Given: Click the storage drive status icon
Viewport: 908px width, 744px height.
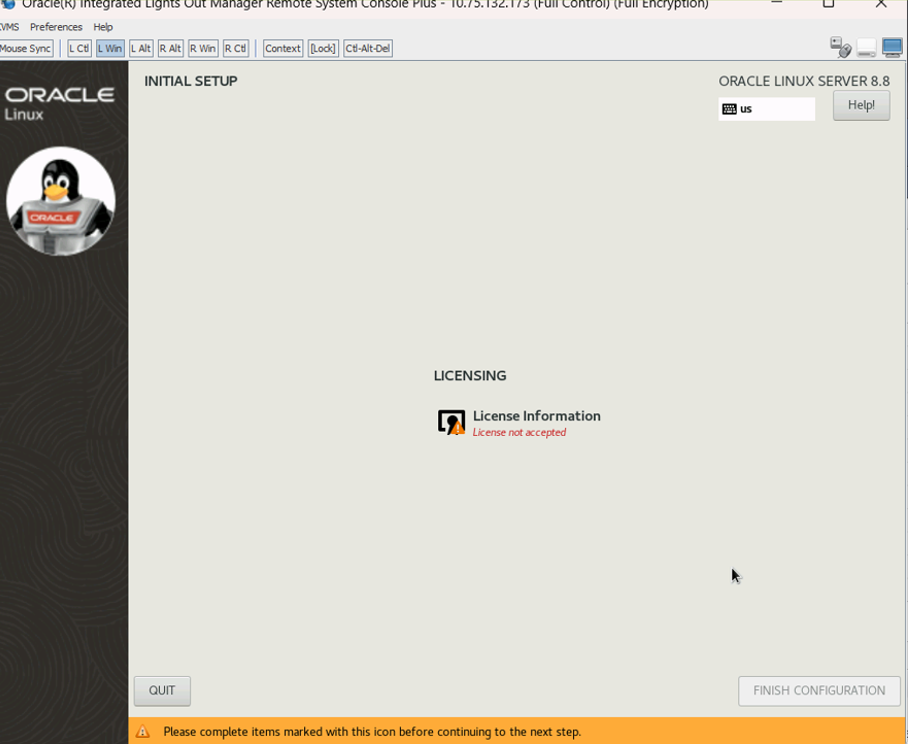Looking at the screenshot, I should [866, 49].
